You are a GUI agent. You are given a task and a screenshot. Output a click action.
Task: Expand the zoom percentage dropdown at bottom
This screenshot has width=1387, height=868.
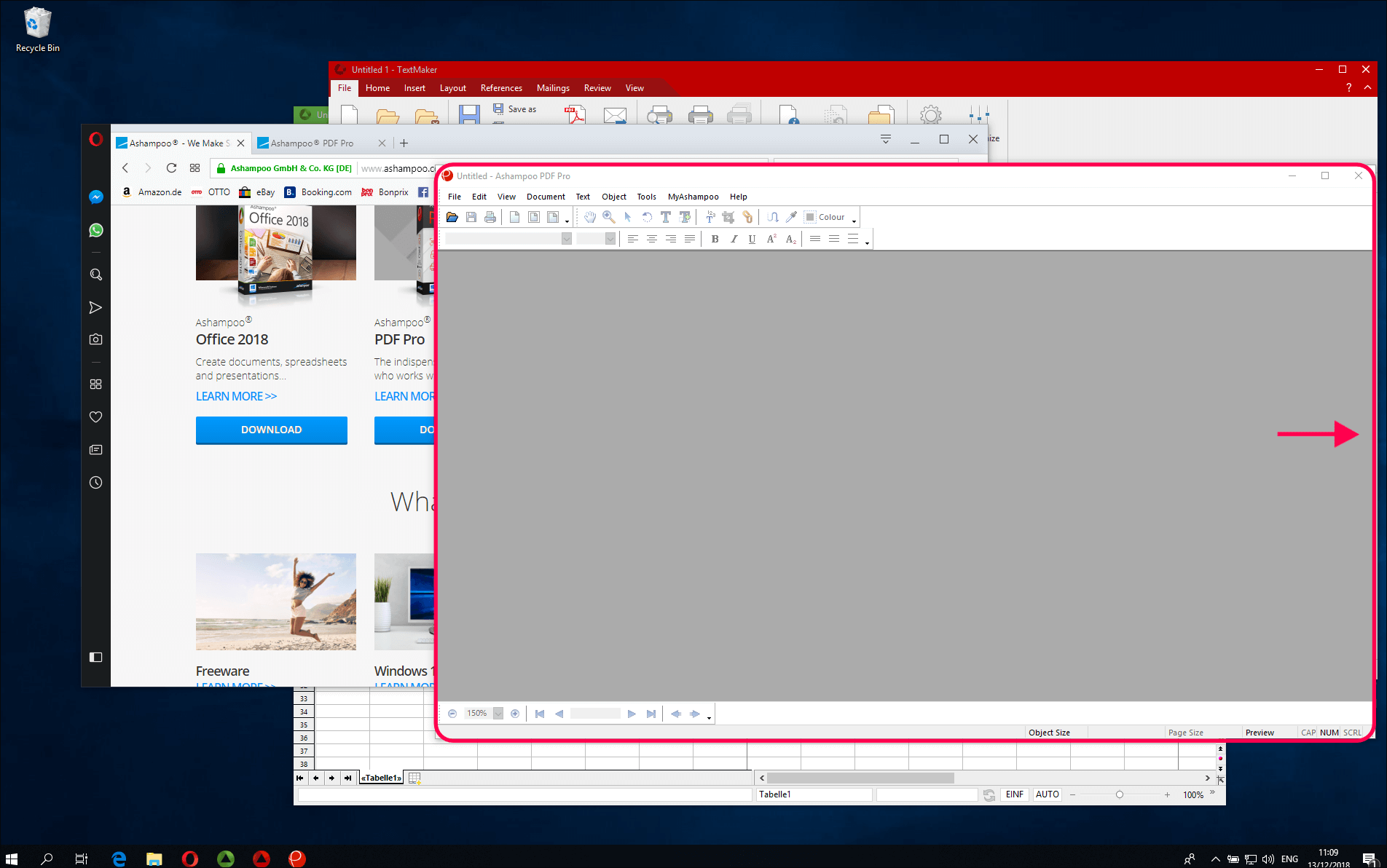pos(498,713)
